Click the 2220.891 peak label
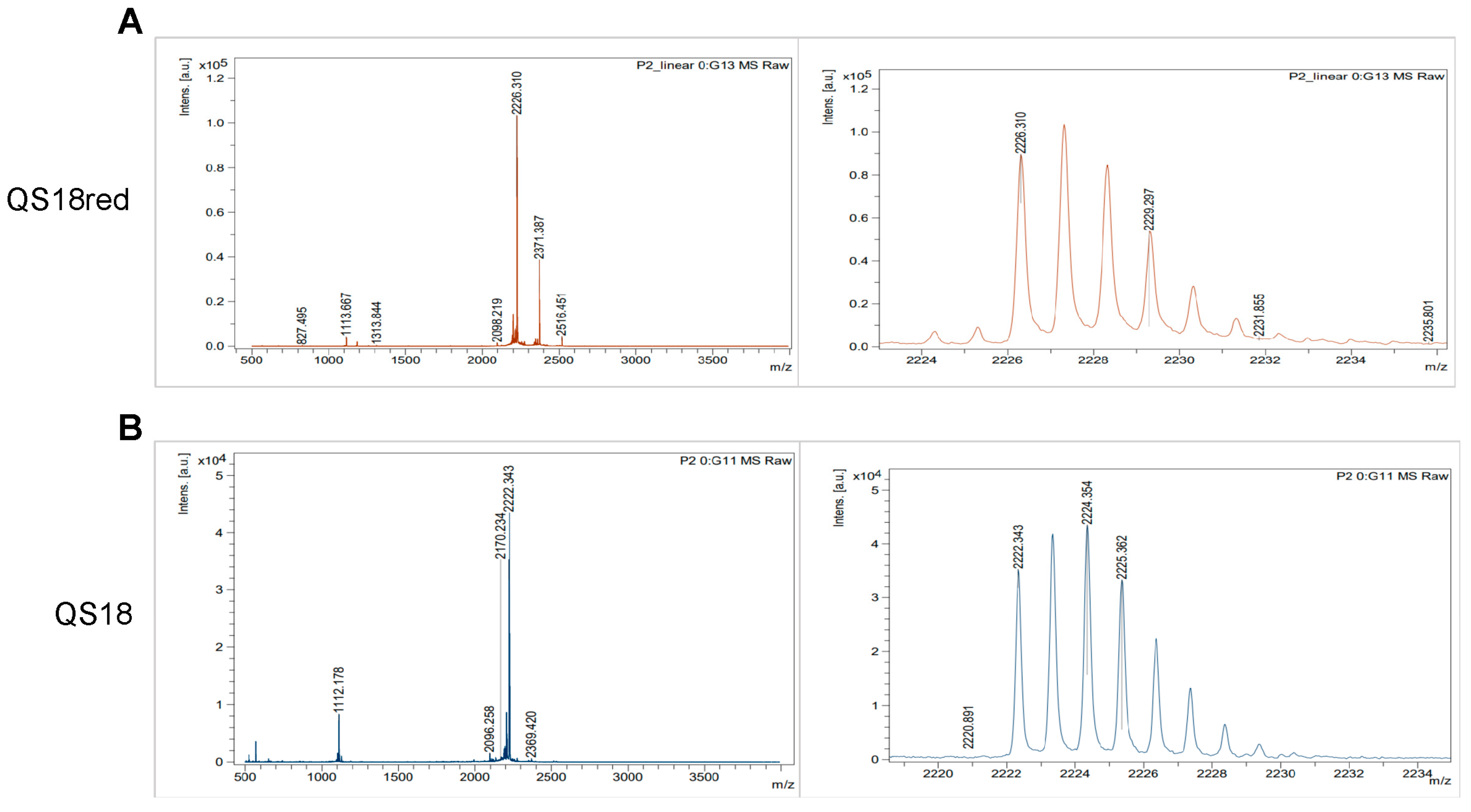 click(x=968, y=727)
